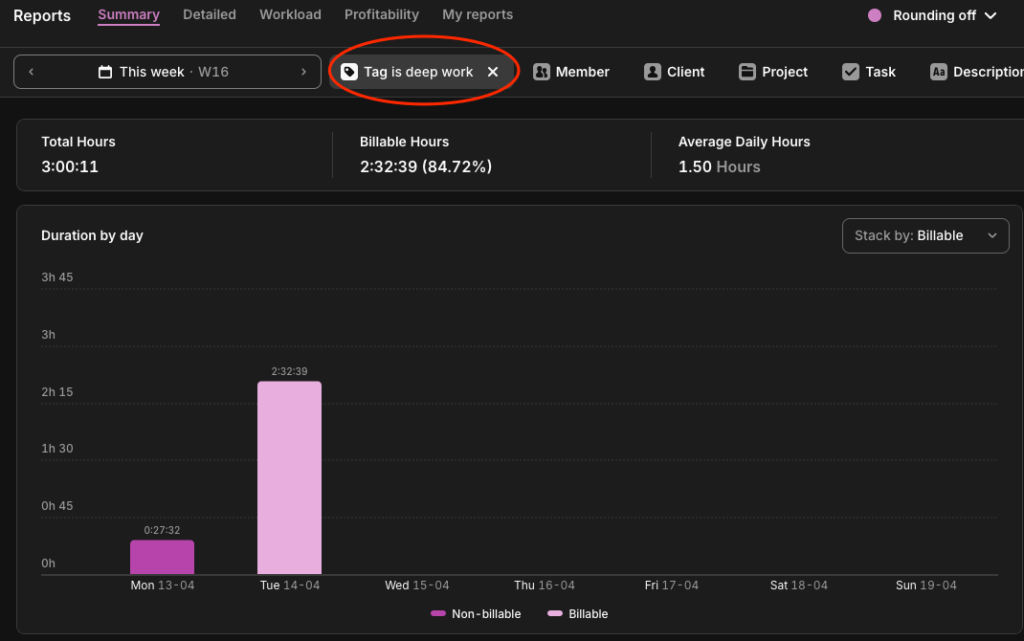Expand the Stack by: Billable dropdown
The image size is (1024, 641).
coord(925,236)
